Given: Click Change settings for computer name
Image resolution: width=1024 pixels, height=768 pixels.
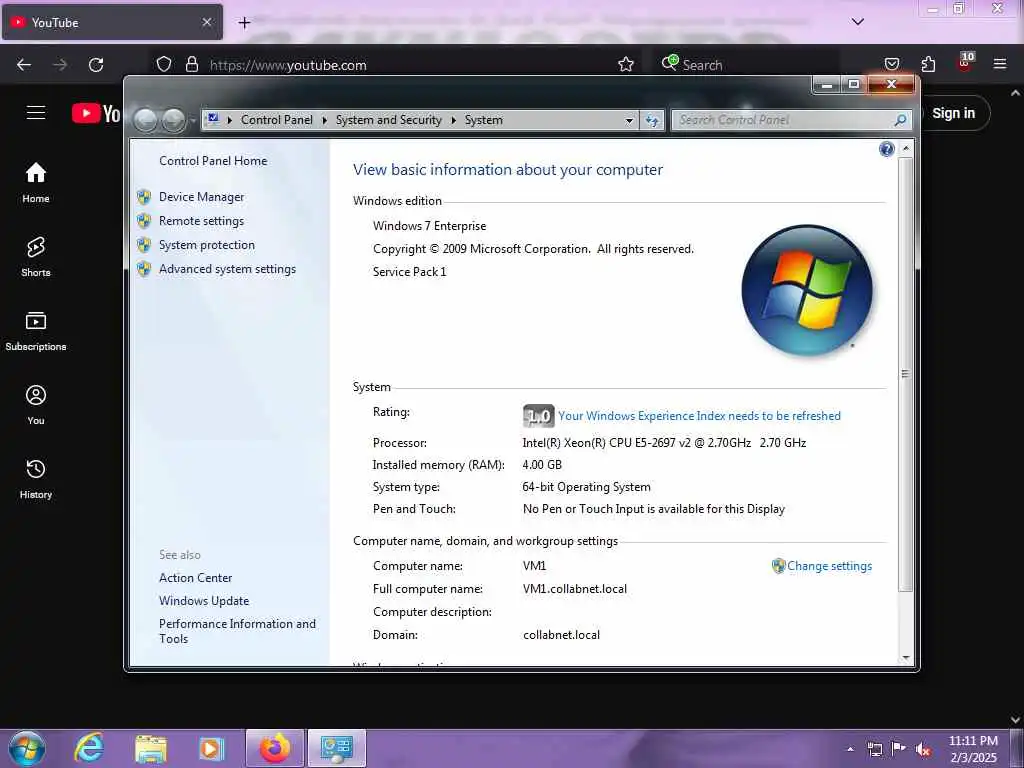Looking at the screenshot, I should pyautogui.click(x=829, y=566).
